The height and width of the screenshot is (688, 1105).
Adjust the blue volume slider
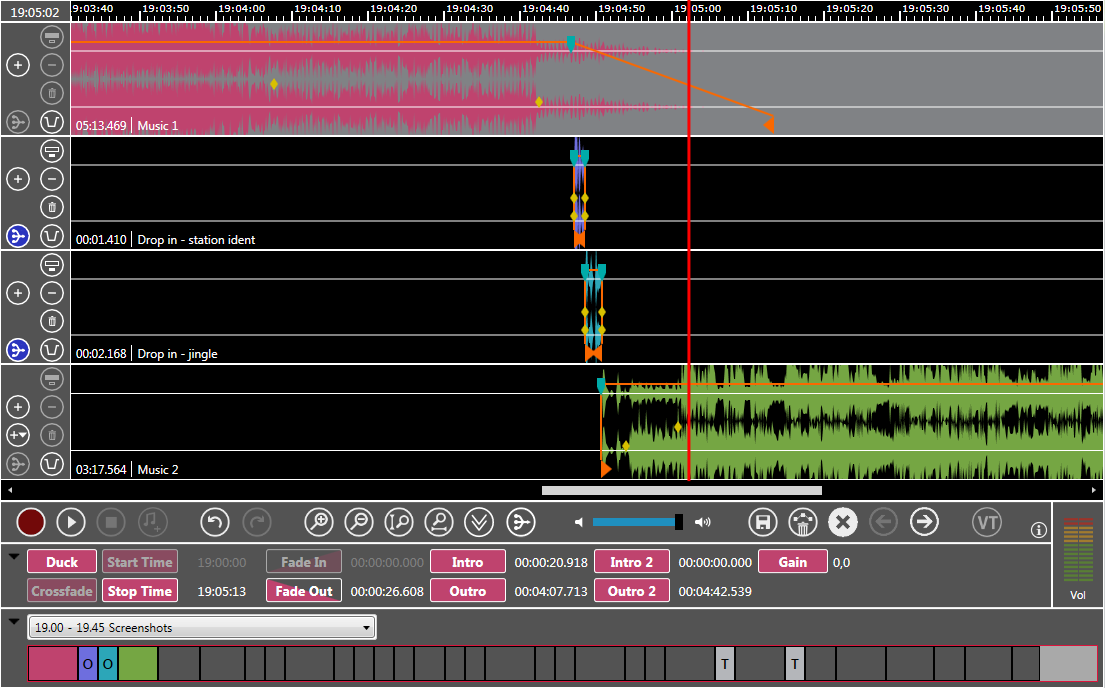click(x=637, y=522)
